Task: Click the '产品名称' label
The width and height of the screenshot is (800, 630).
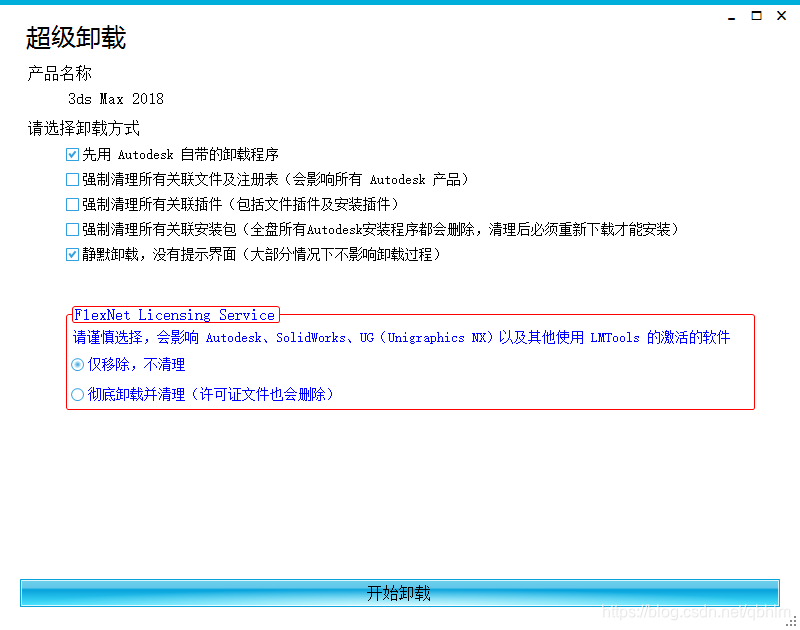Action: tap(60, 73)
